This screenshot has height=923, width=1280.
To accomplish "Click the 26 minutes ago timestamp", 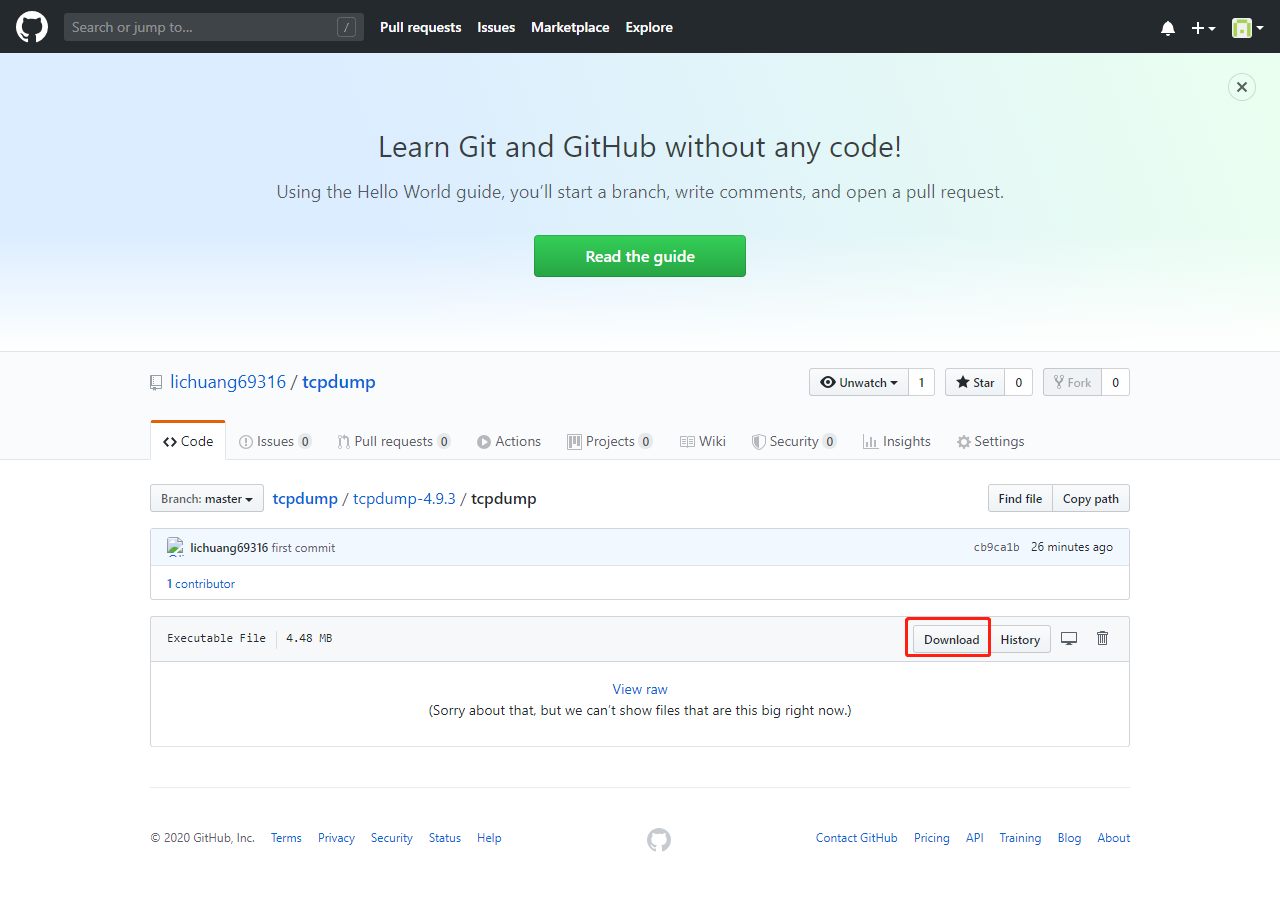I will [x=1072, y=547].
